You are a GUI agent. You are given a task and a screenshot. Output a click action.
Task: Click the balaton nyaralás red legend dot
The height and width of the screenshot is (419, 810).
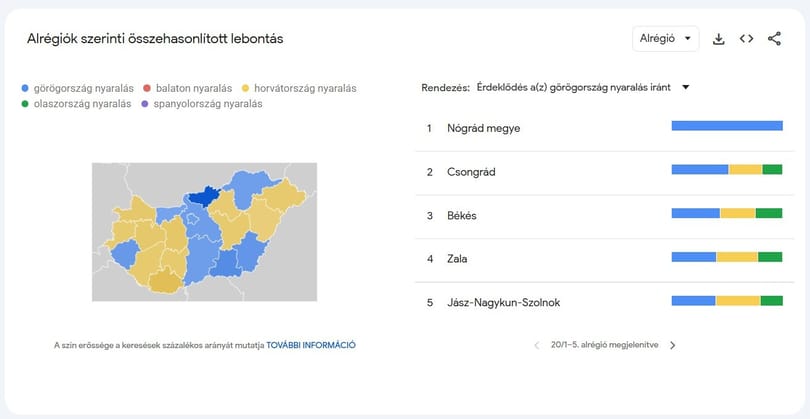146,89
